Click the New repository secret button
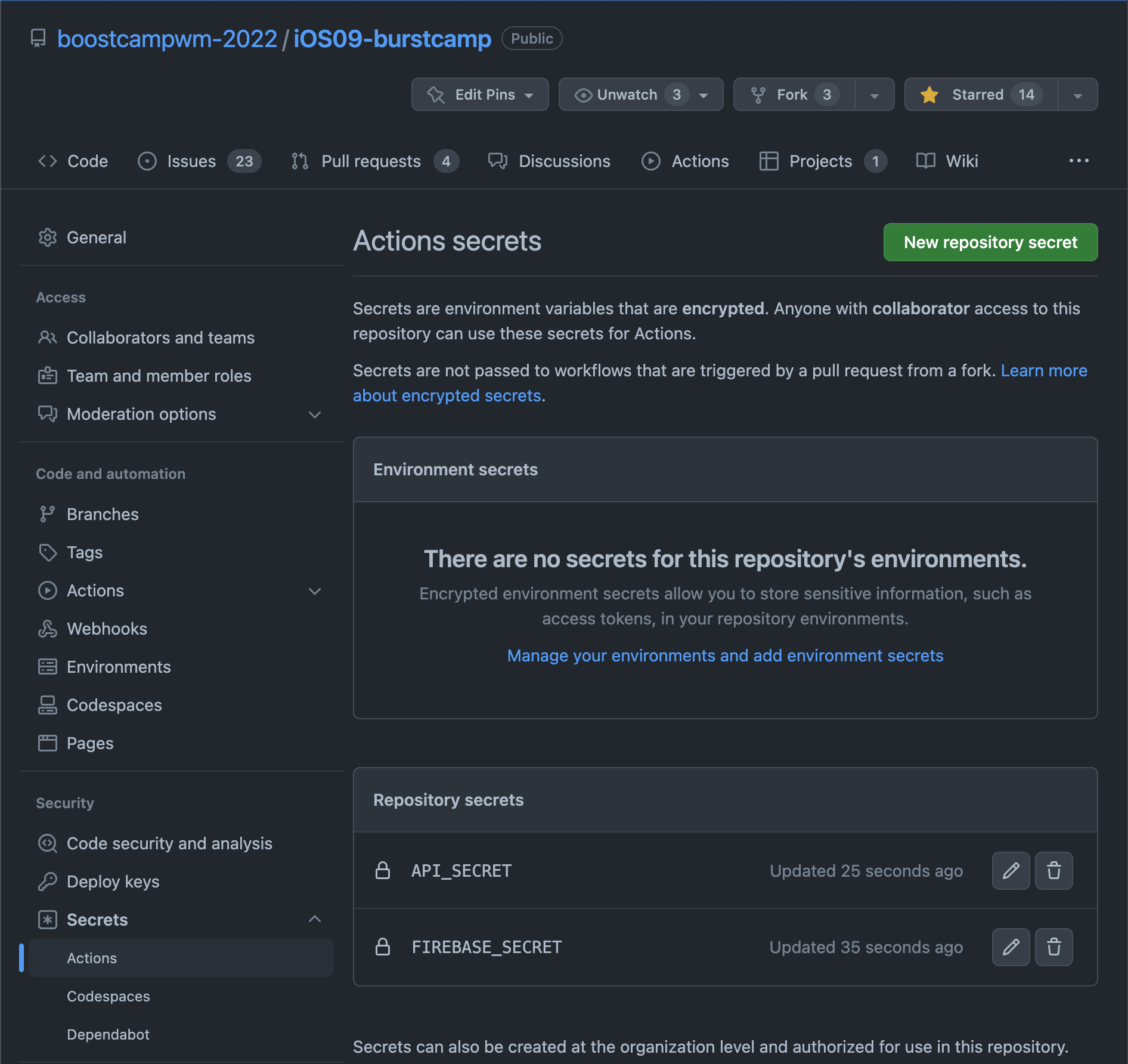This screenshot has width=1128, height=1064. coord(990,242)
